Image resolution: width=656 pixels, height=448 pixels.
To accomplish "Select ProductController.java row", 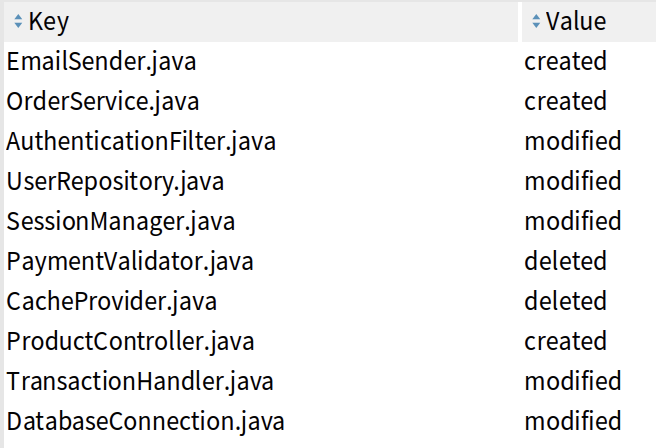I will (x=131, y=341).
